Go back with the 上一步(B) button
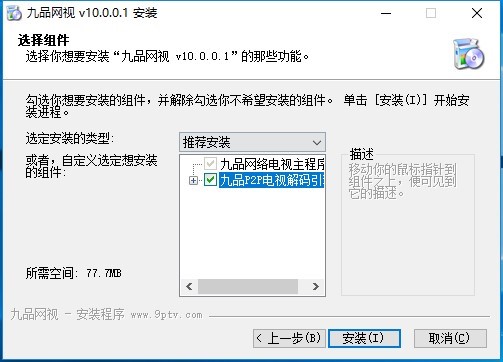This screenshot has height=362, width=503. coord(289,338)
